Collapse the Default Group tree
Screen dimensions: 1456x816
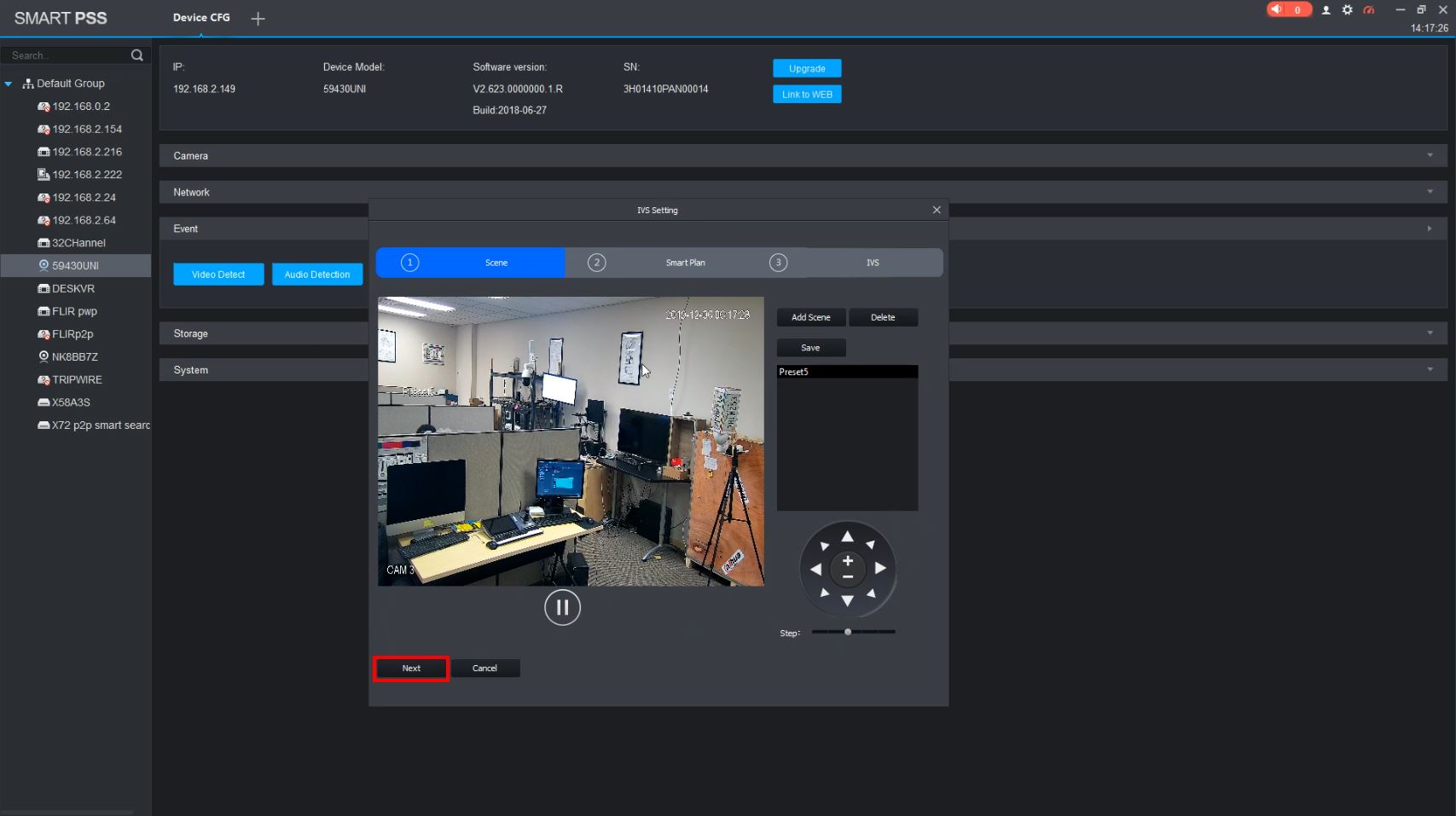[x=9, y=84]
